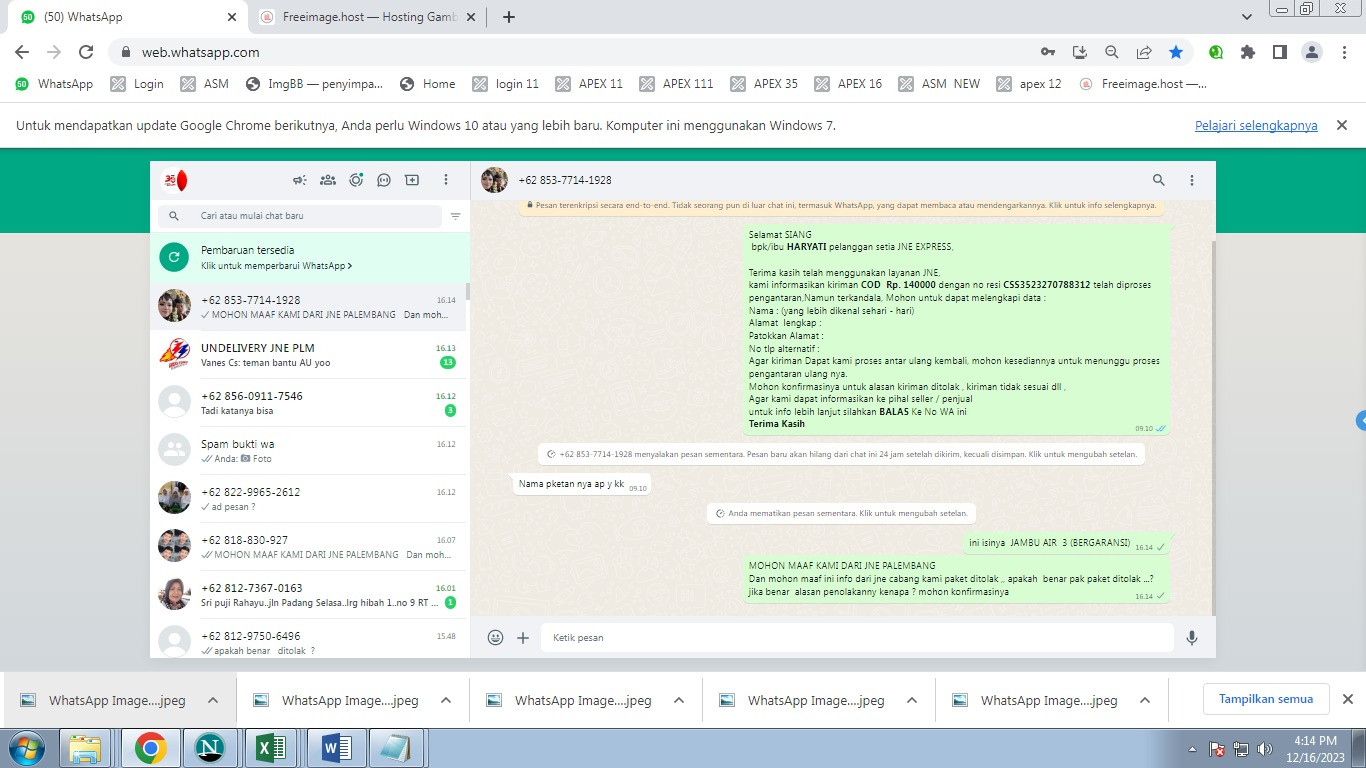Screen dimensions: 1366x768
Task: Open the apex 12 bookmark
Action: click(x=1029, y=84)
